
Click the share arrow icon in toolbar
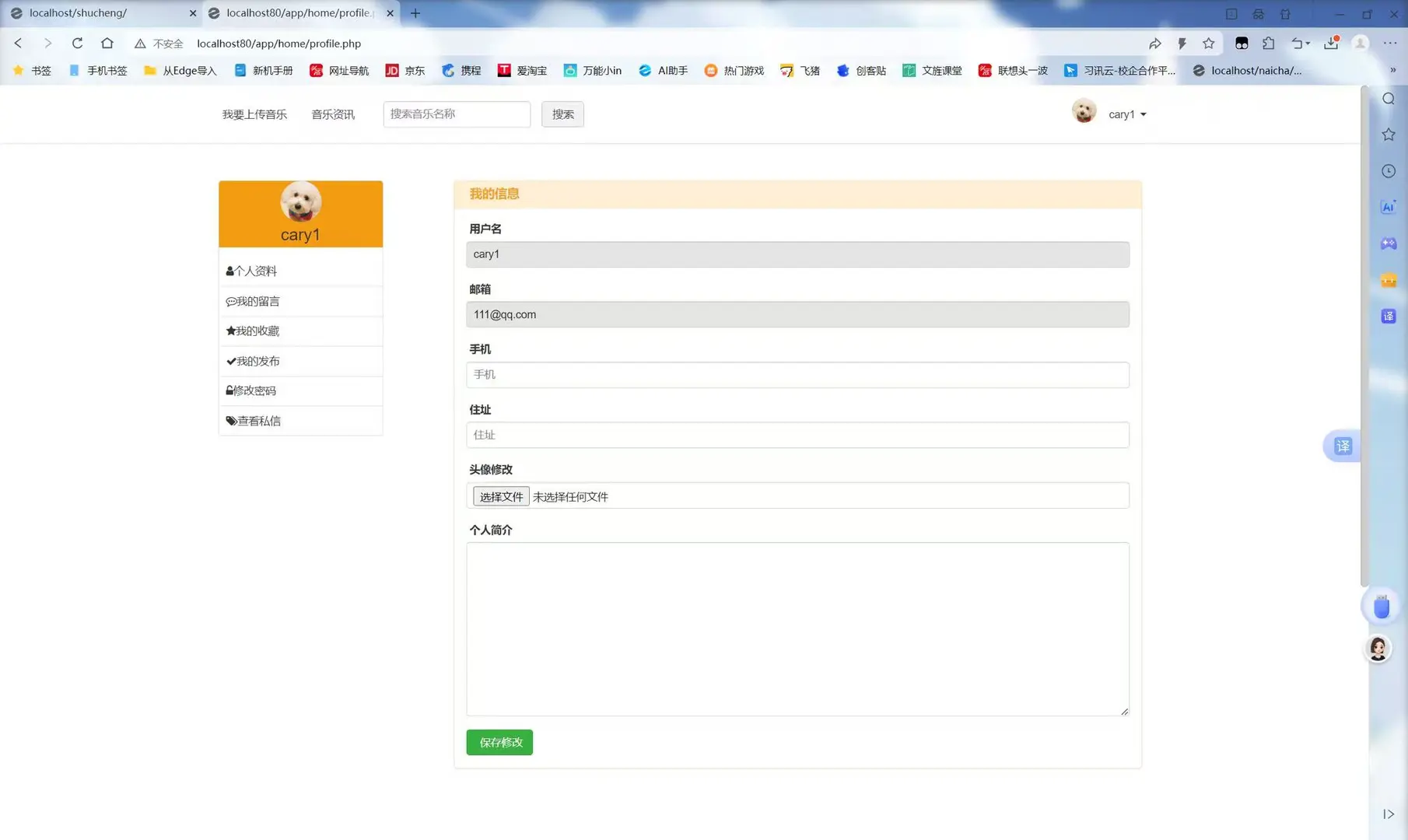1156,43
